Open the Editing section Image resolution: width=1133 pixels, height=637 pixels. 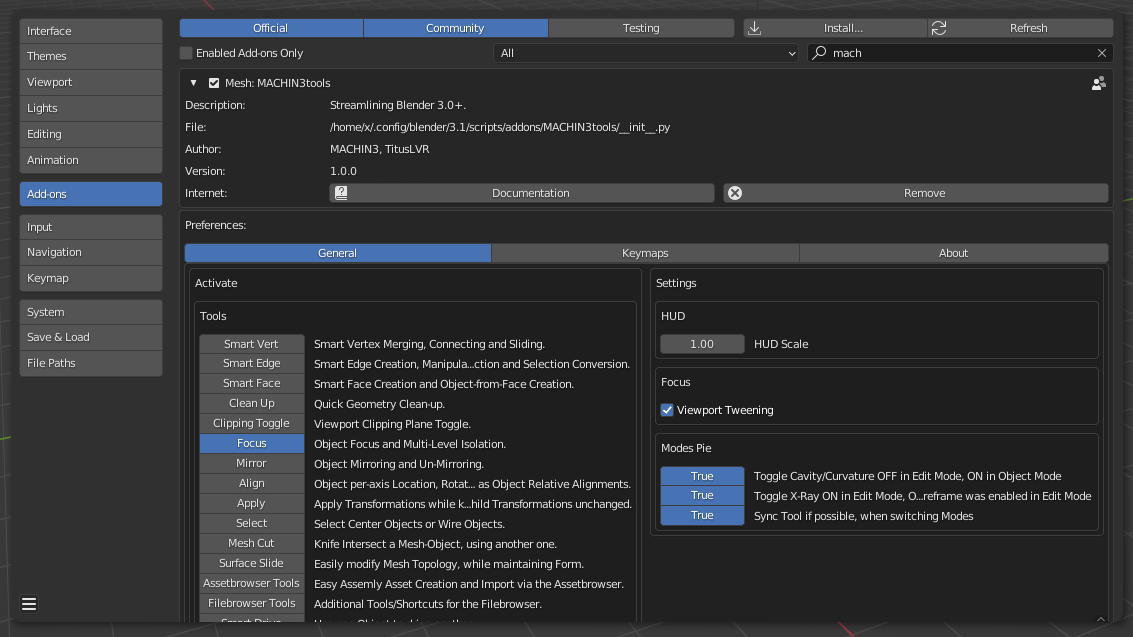pos(91,134)
